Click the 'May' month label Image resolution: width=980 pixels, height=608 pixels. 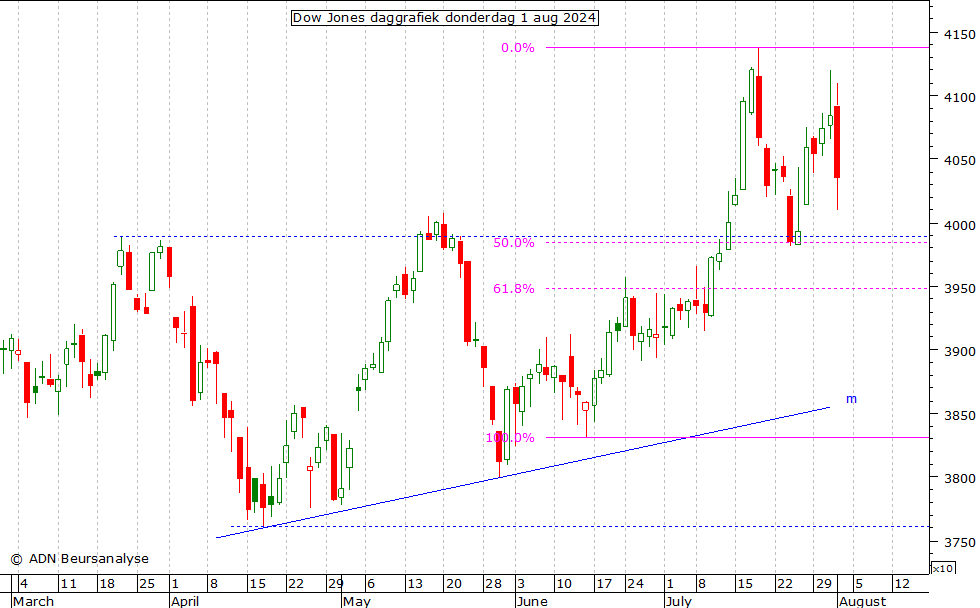357,601
